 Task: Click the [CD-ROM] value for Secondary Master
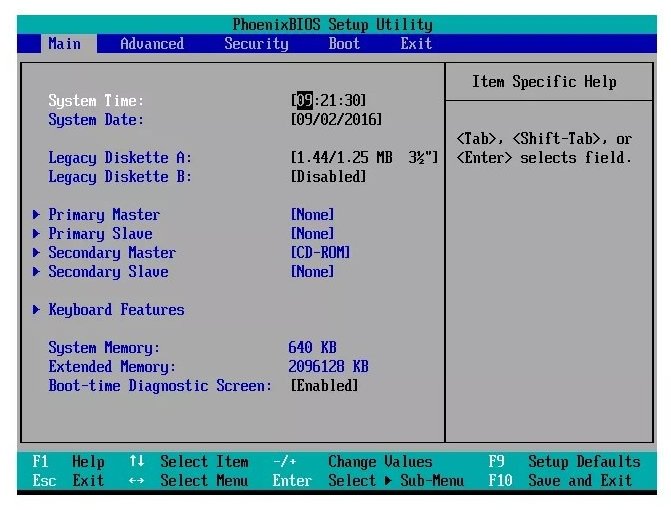pyautogui.click(x=320, y=252)
